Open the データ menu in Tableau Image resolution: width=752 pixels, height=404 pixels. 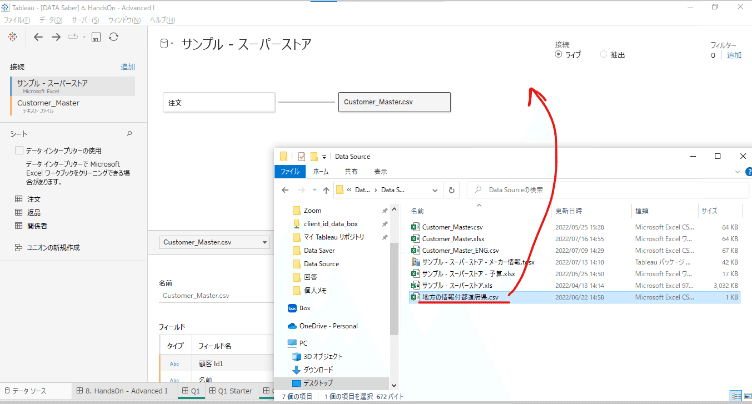pos(50,20)
